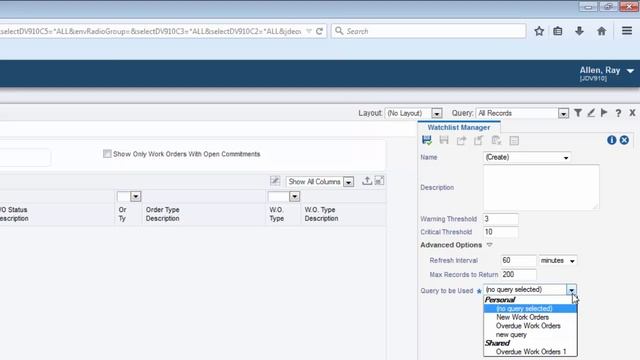Open the Layout dropdown

point(437,113)
